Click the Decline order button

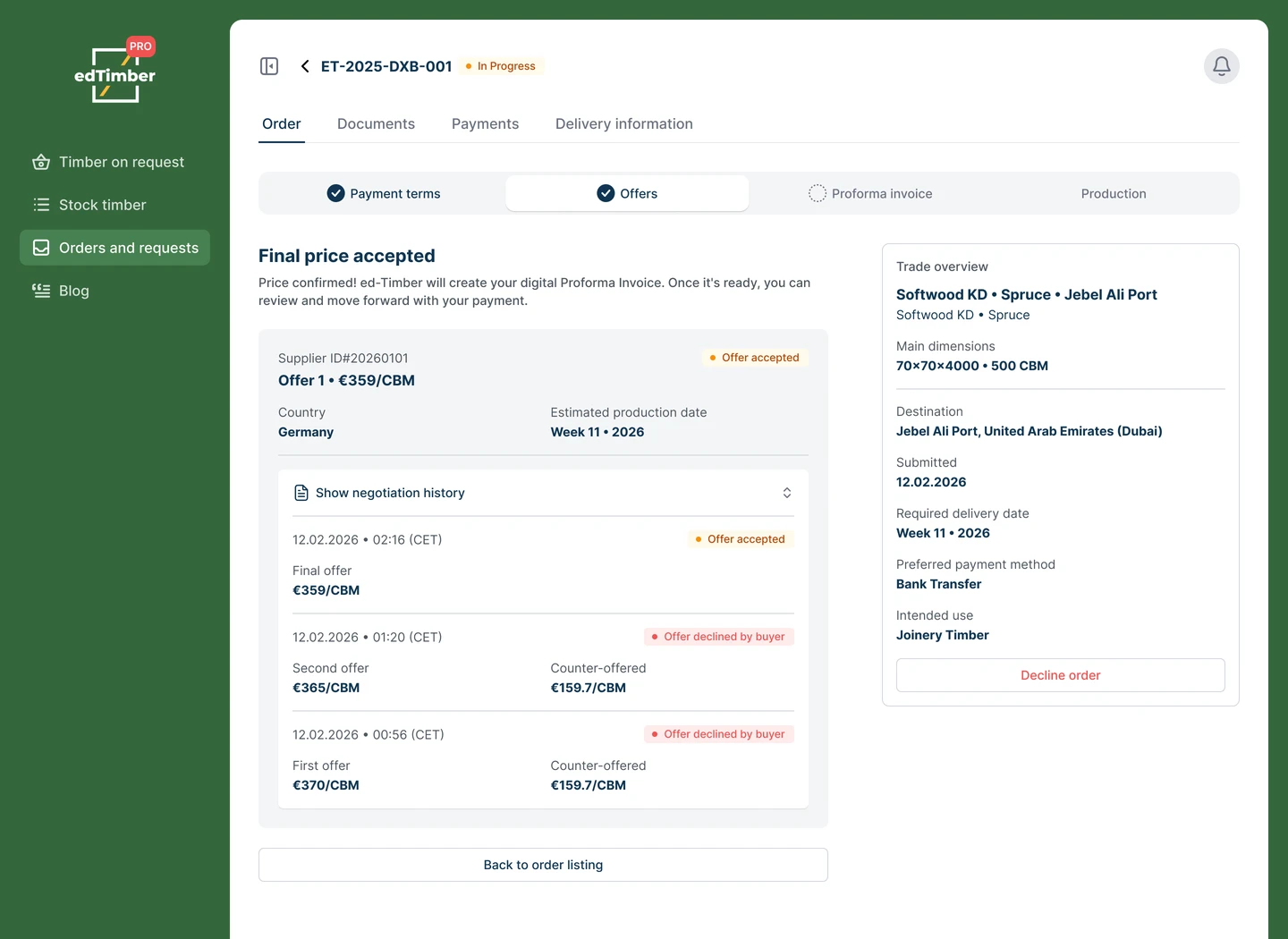[x=1061, y=675]
